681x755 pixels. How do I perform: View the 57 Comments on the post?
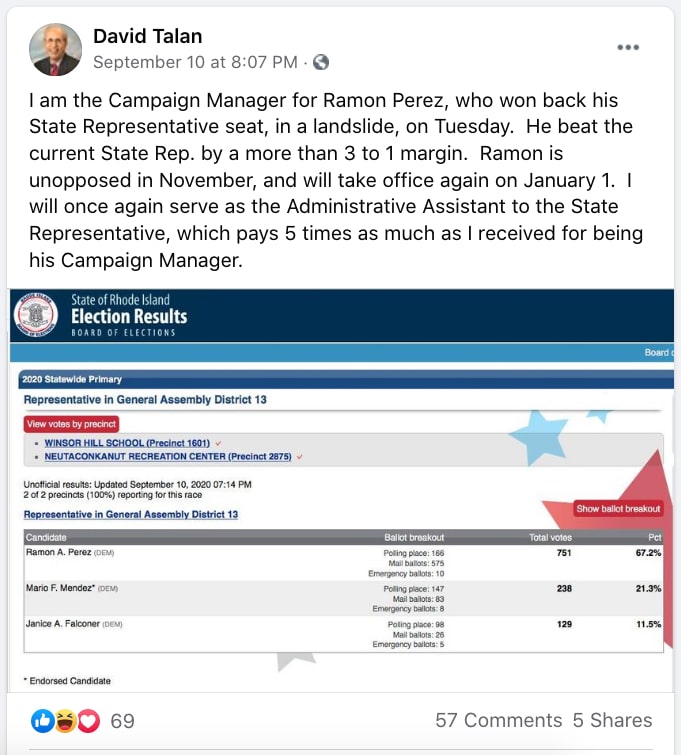coord(498,720)
